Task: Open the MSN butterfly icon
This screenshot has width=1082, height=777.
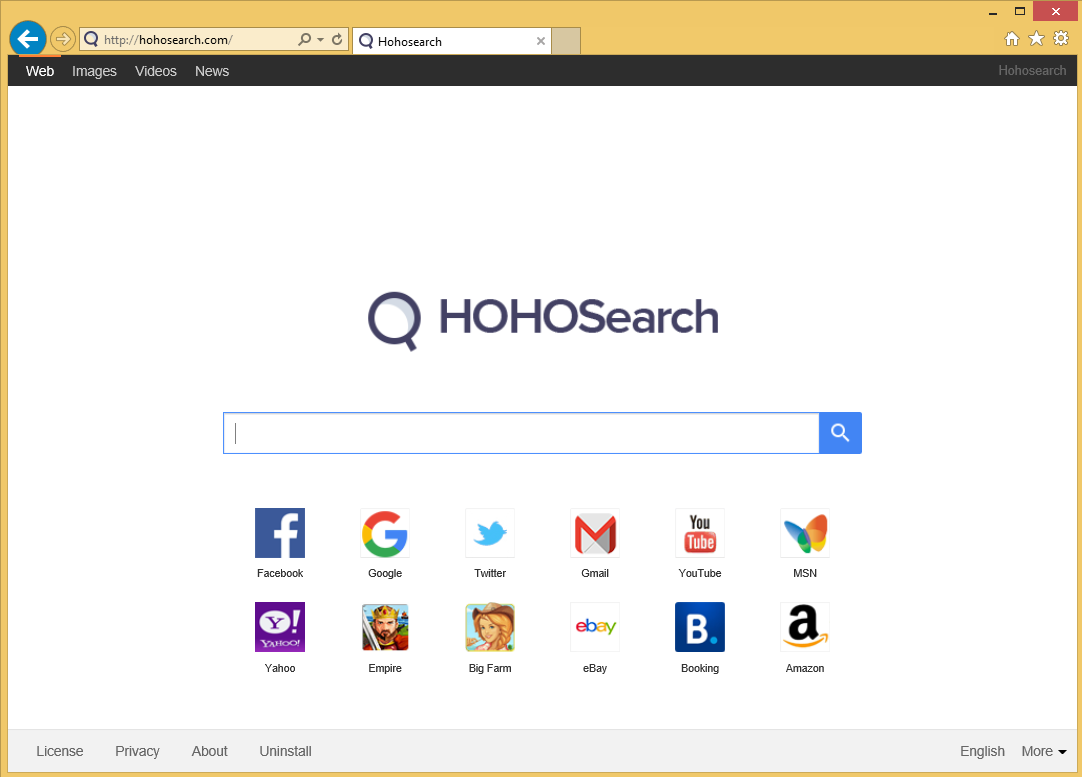Action: point(805,533)
